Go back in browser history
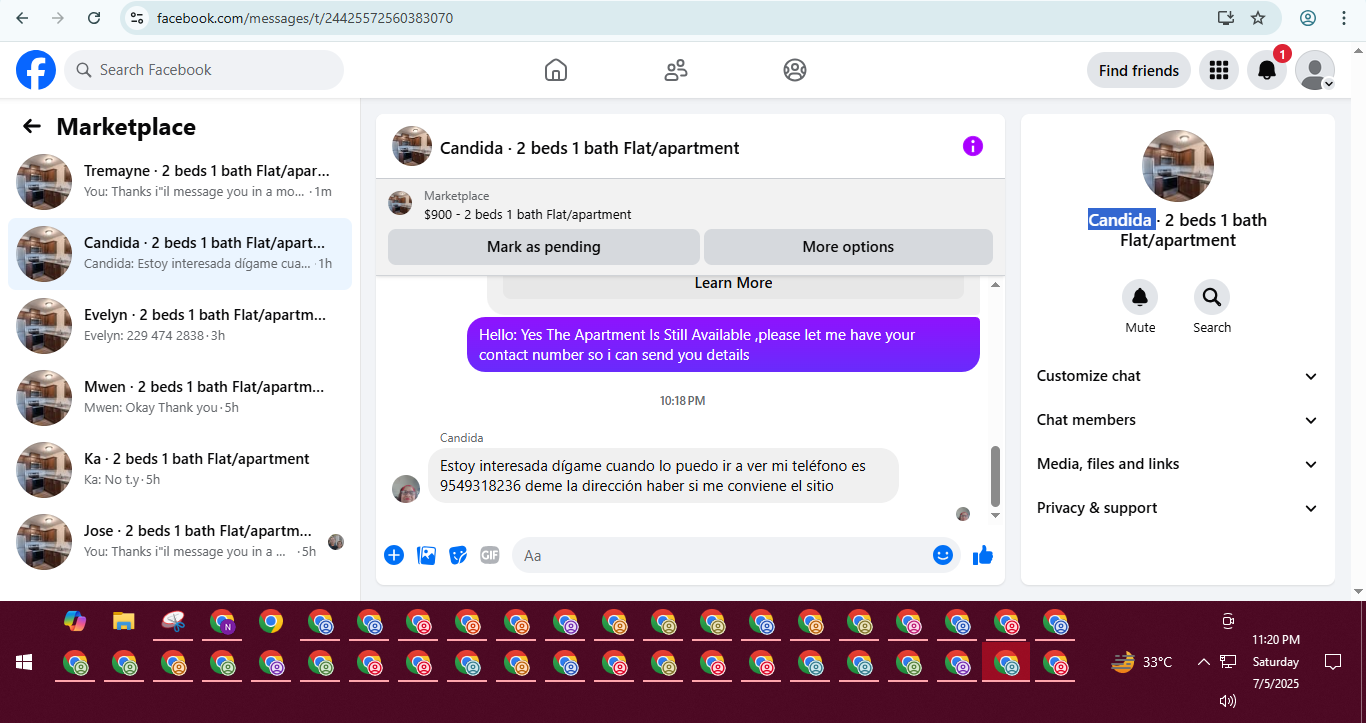This screenshot has width=1366, height=723. click(22, 18)
